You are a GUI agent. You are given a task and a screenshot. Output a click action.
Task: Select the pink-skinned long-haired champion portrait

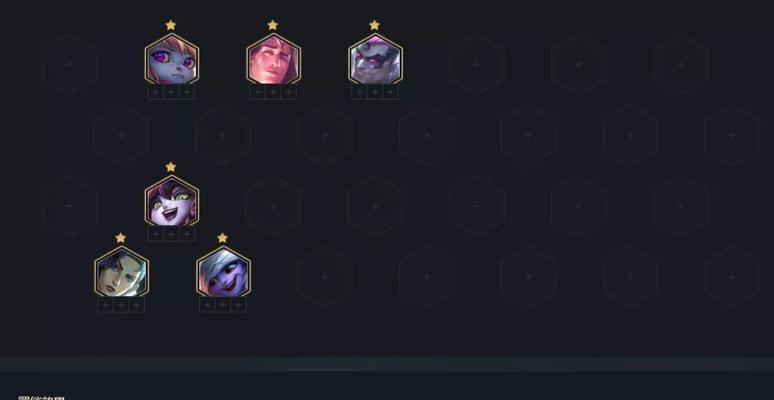click(x=273, y=60)
